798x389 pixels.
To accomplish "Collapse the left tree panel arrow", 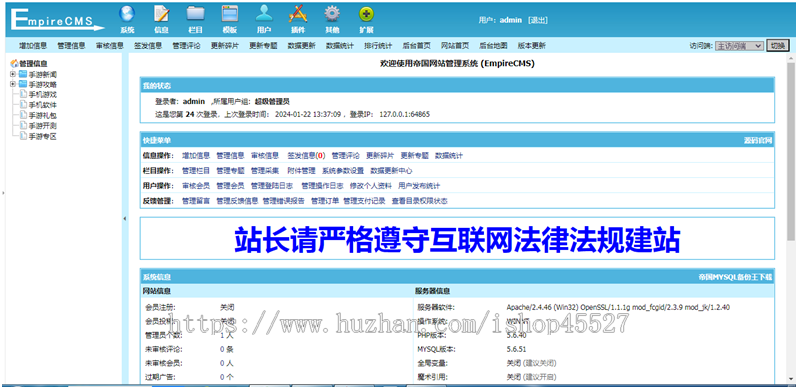I will [x=125, y=219].
